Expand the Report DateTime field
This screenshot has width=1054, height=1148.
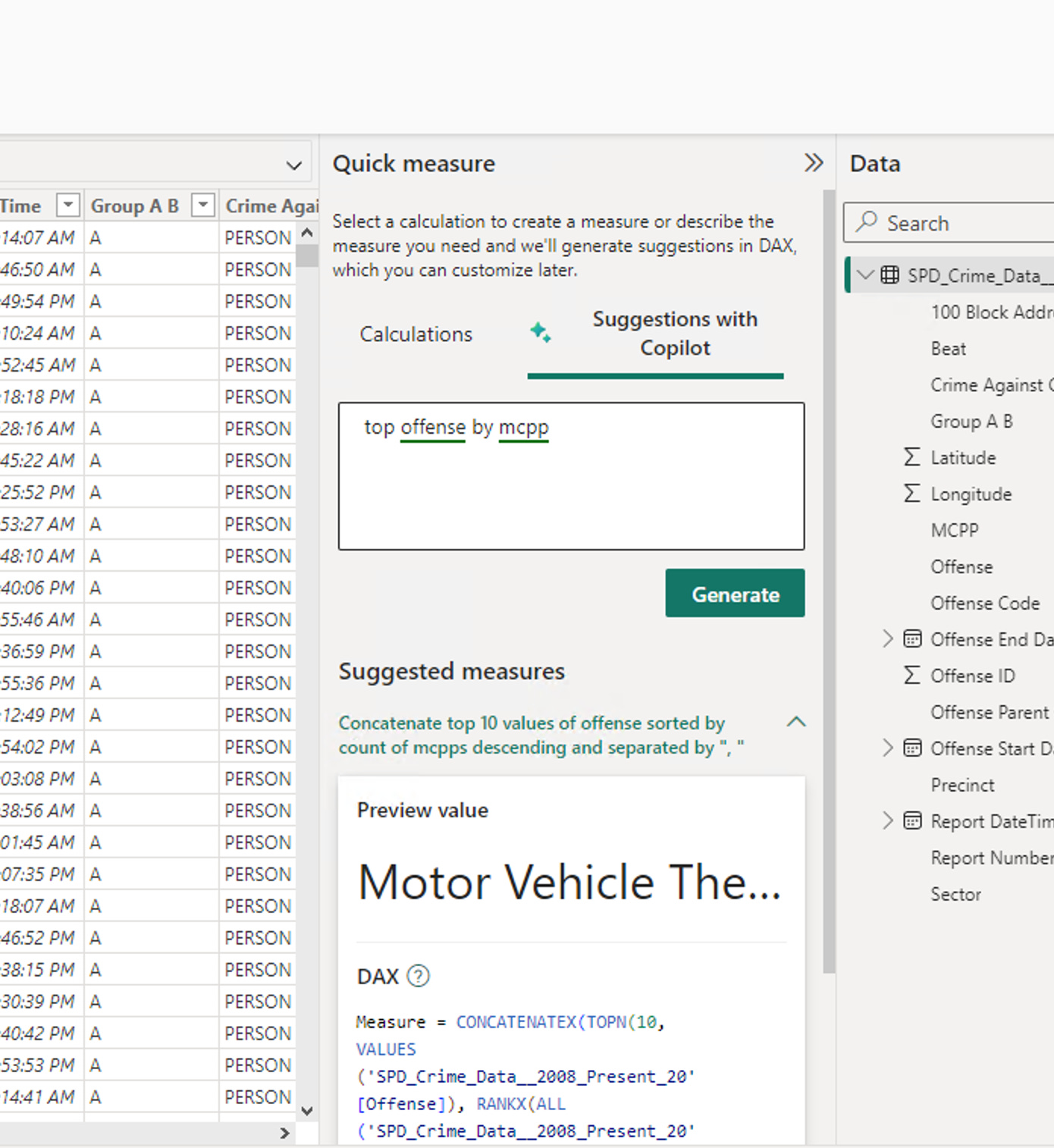(887, 821)
